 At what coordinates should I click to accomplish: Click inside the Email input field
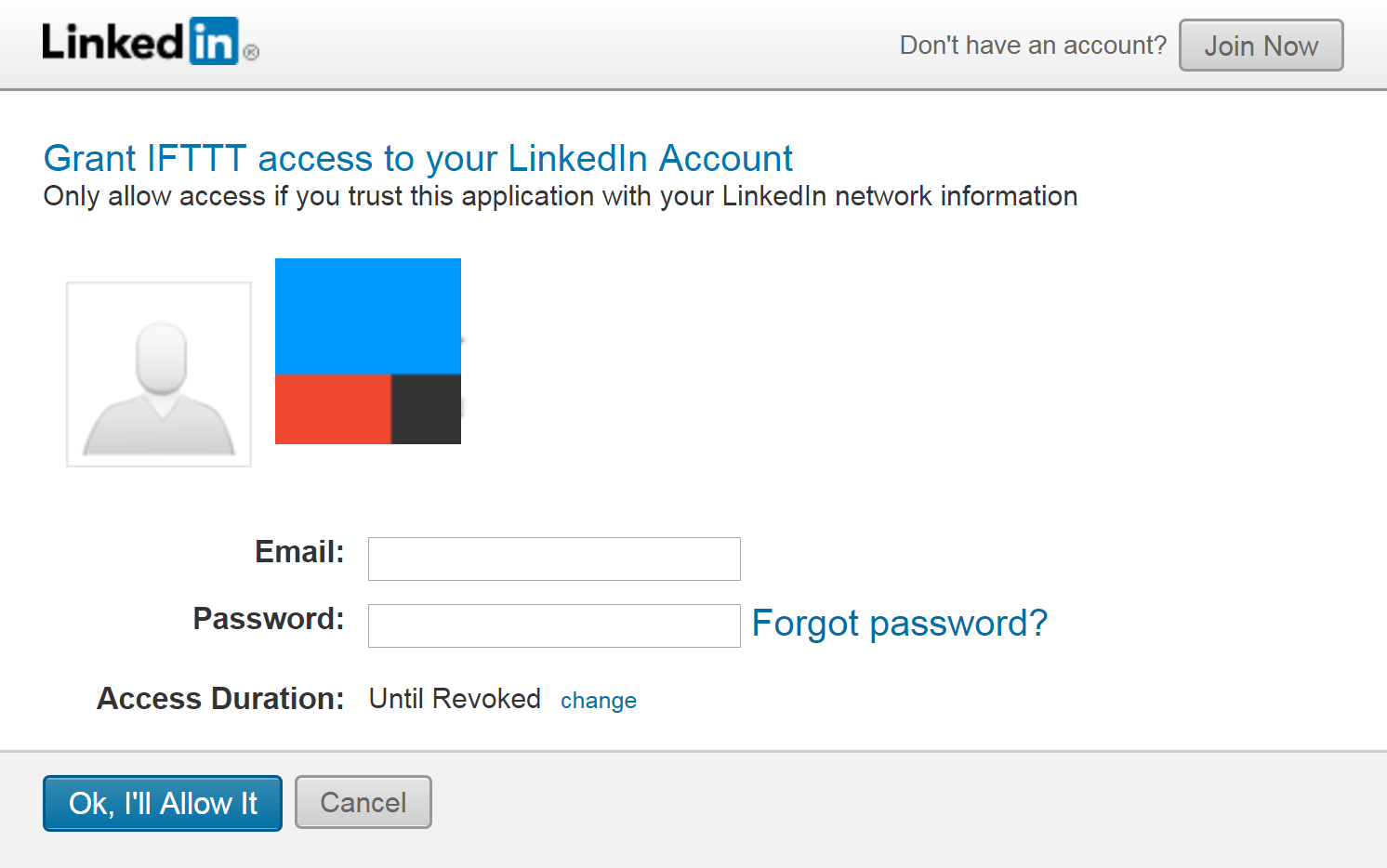(553, 559)
